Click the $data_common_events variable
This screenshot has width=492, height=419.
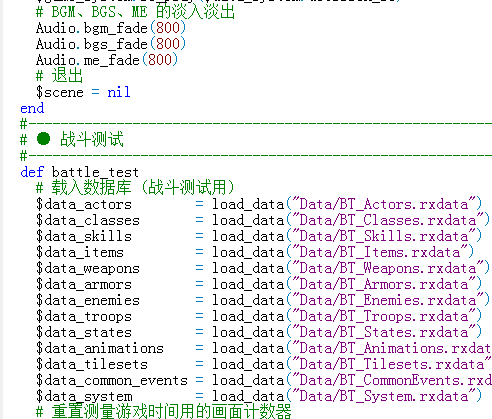coord(112,380)
